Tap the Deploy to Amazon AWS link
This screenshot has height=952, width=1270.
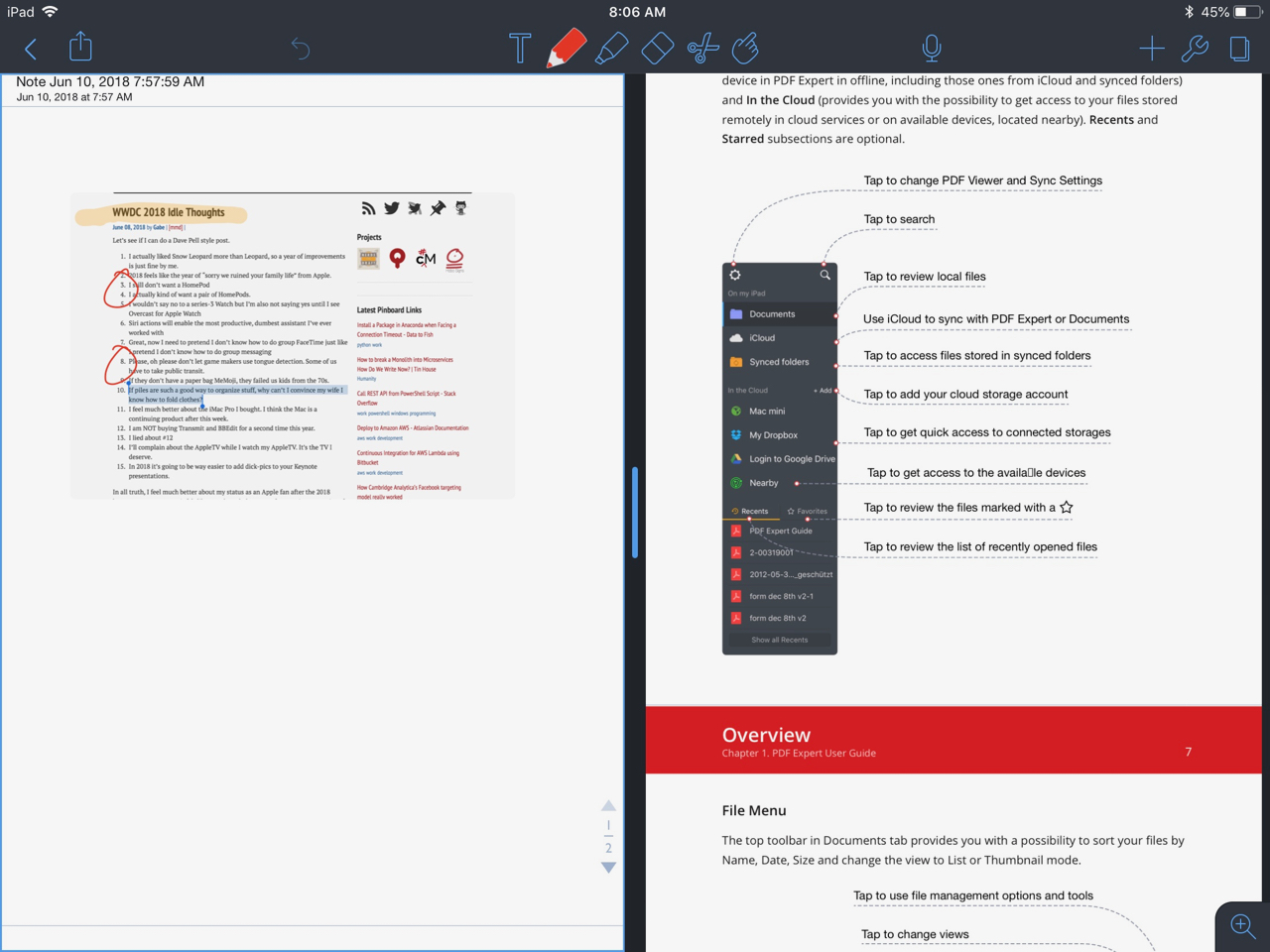(x=413, y=428)
